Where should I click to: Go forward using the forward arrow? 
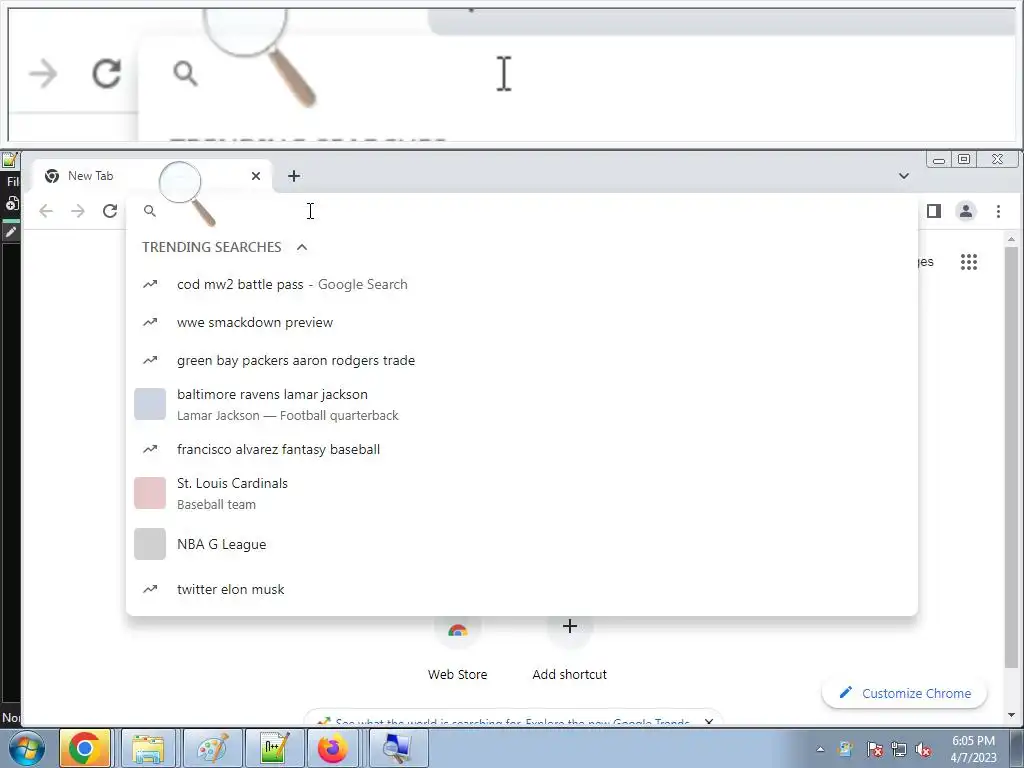pyautogui.click(x=78, y=211)
